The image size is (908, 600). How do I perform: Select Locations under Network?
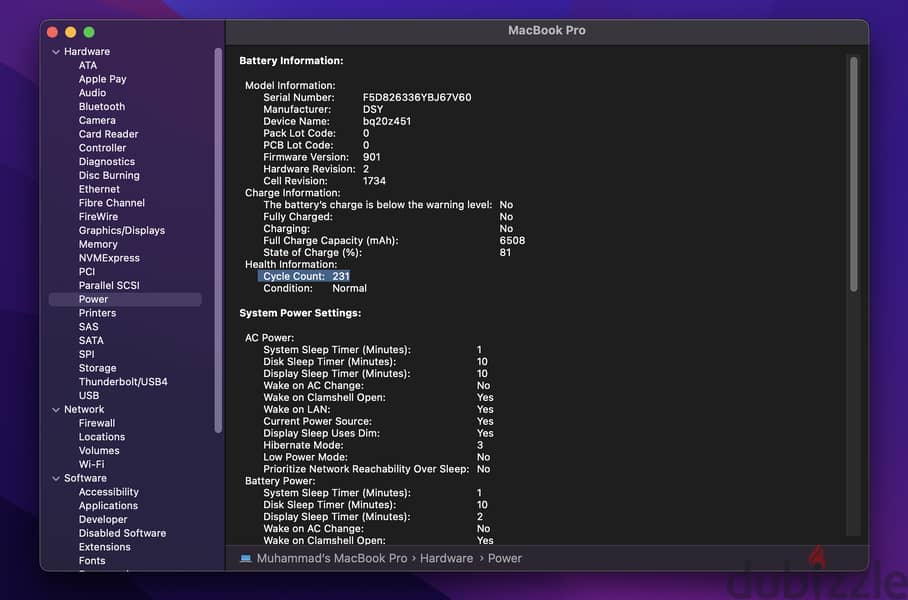tap(102, 437)
